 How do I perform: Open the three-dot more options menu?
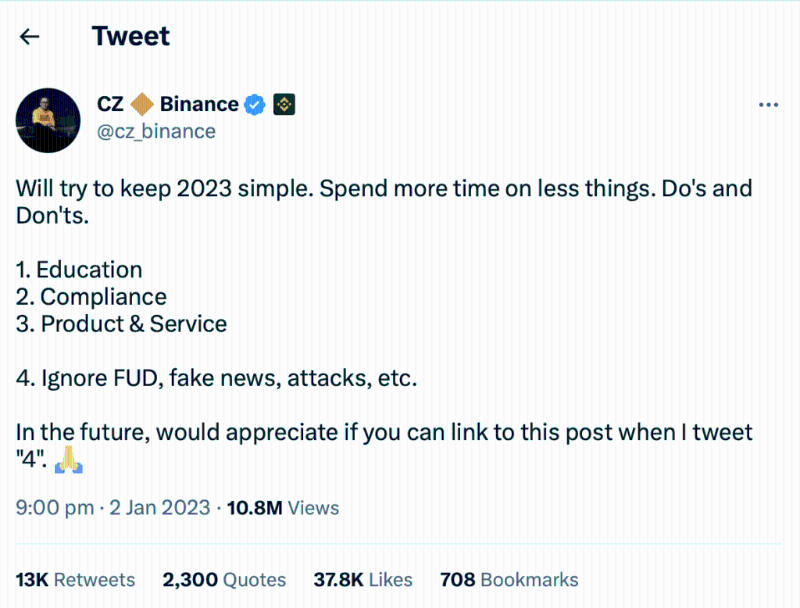pyautogui.click(x=768, y=105)
